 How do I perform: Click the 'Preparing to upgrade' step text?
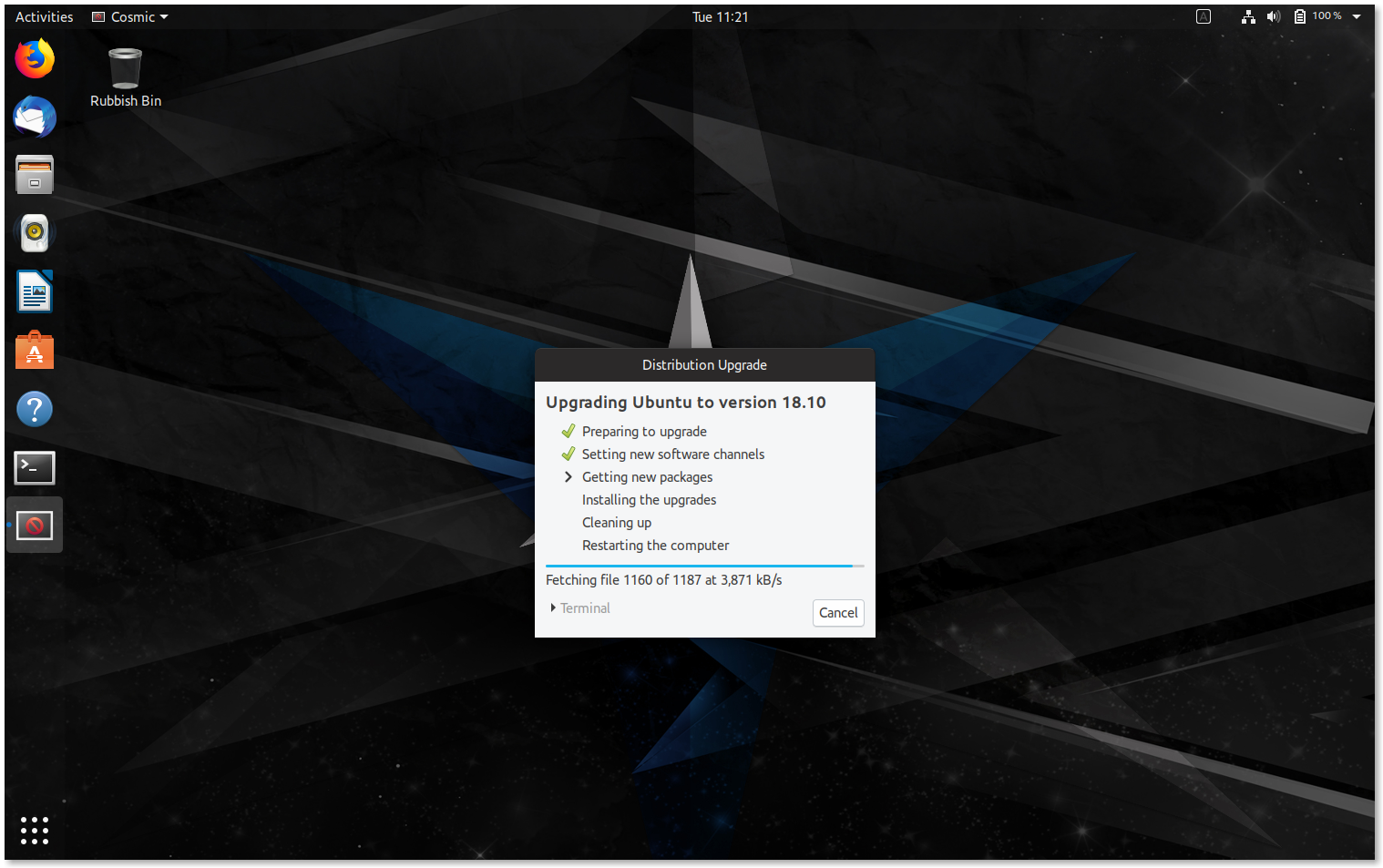[644, 431]
